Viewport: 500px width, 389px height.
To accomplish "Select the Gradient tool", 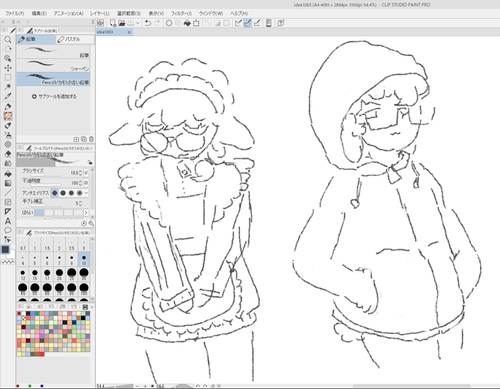I will (x=8, y=183).
